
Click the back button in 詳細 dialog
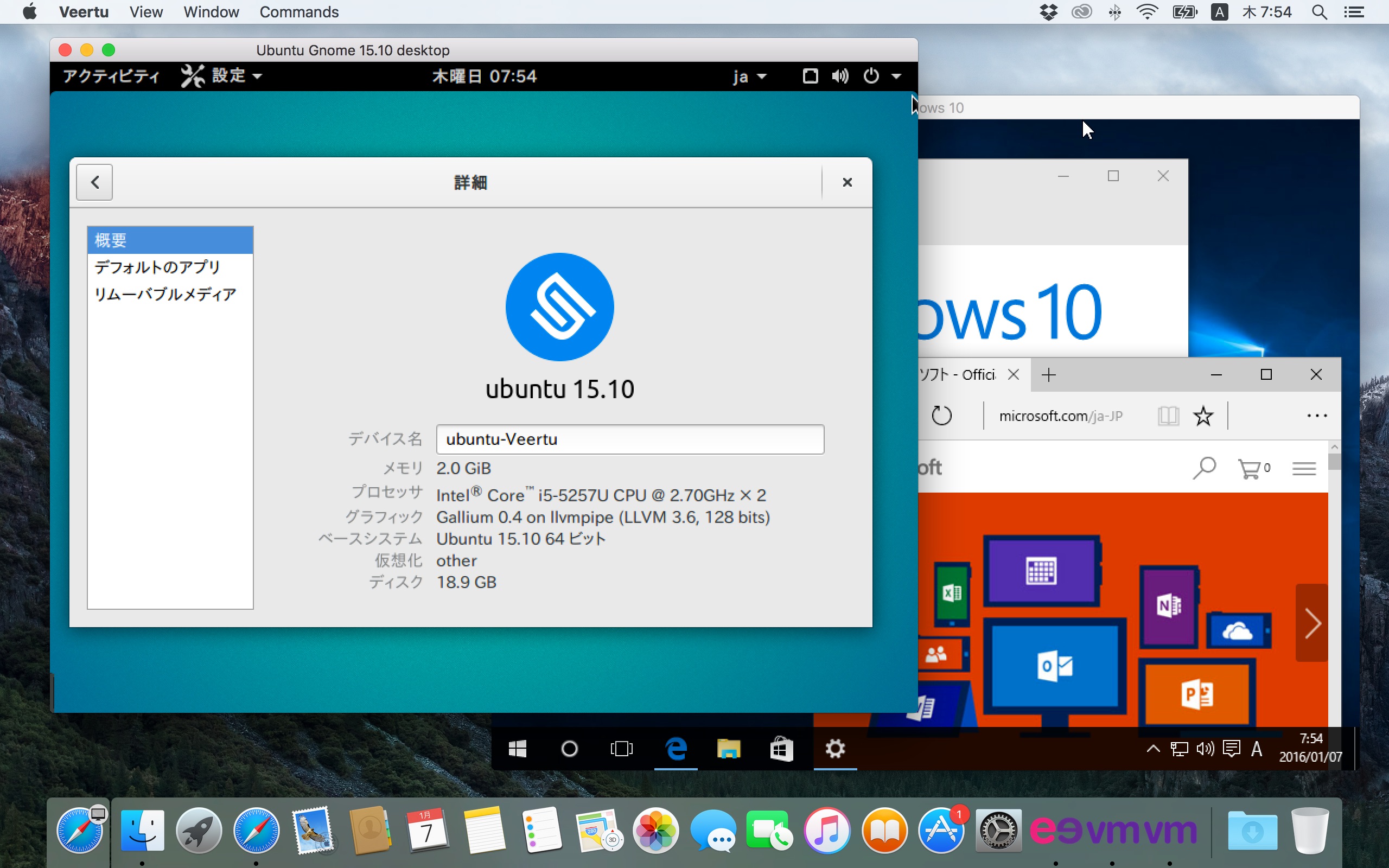pos(95,182)
